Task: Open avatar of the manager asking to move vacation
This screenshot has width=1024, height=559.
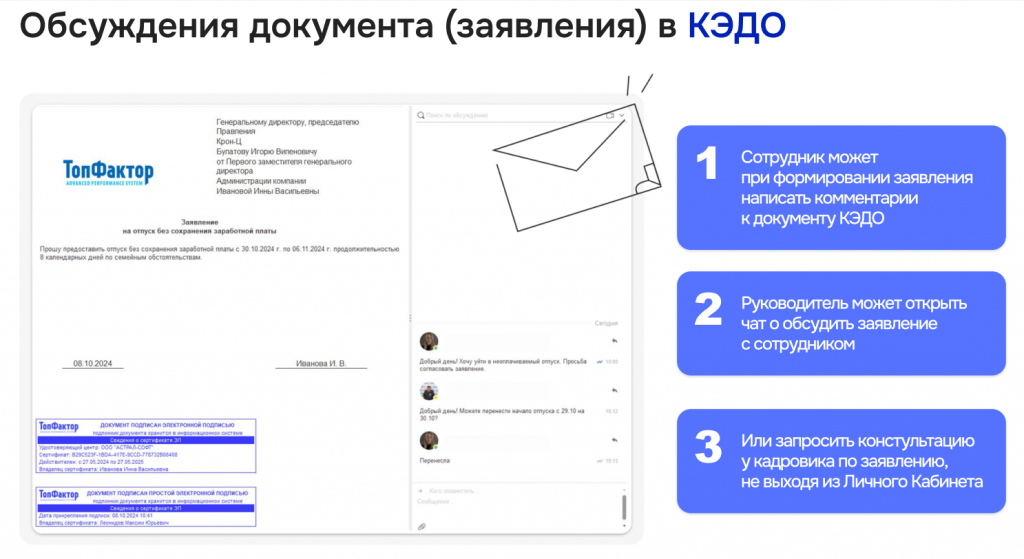Action: click(x=428, y=391)
